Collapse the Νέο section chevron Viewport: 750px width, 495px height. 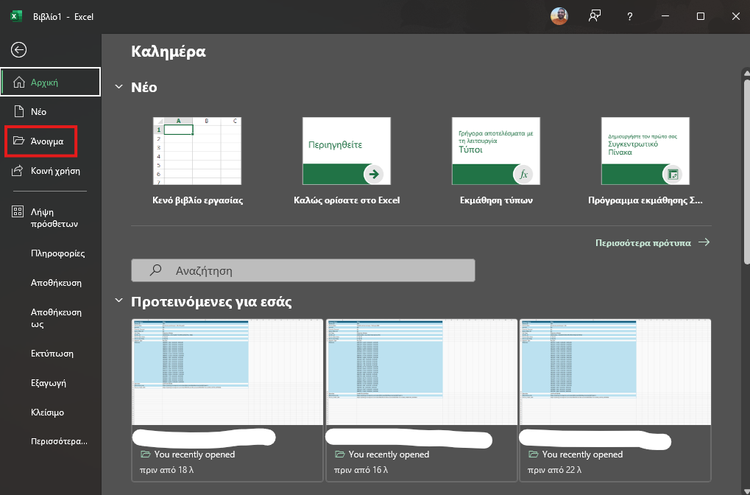pos(119,87)
